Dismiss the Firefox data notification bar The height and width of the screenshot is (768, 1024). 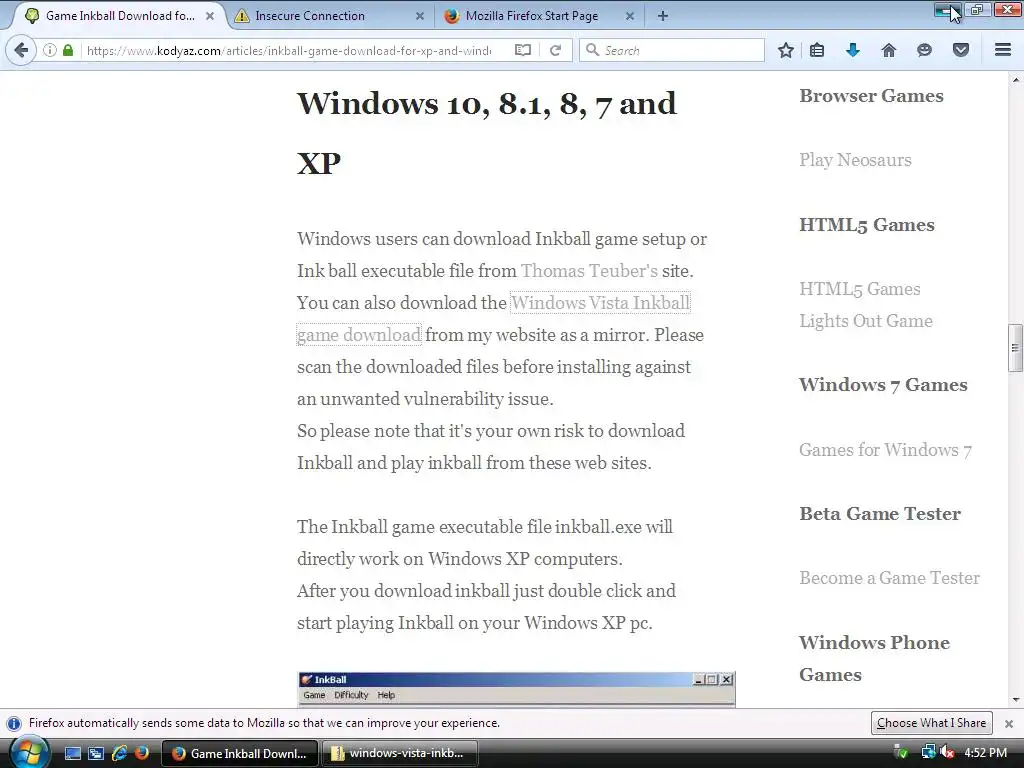(1009, 724)
